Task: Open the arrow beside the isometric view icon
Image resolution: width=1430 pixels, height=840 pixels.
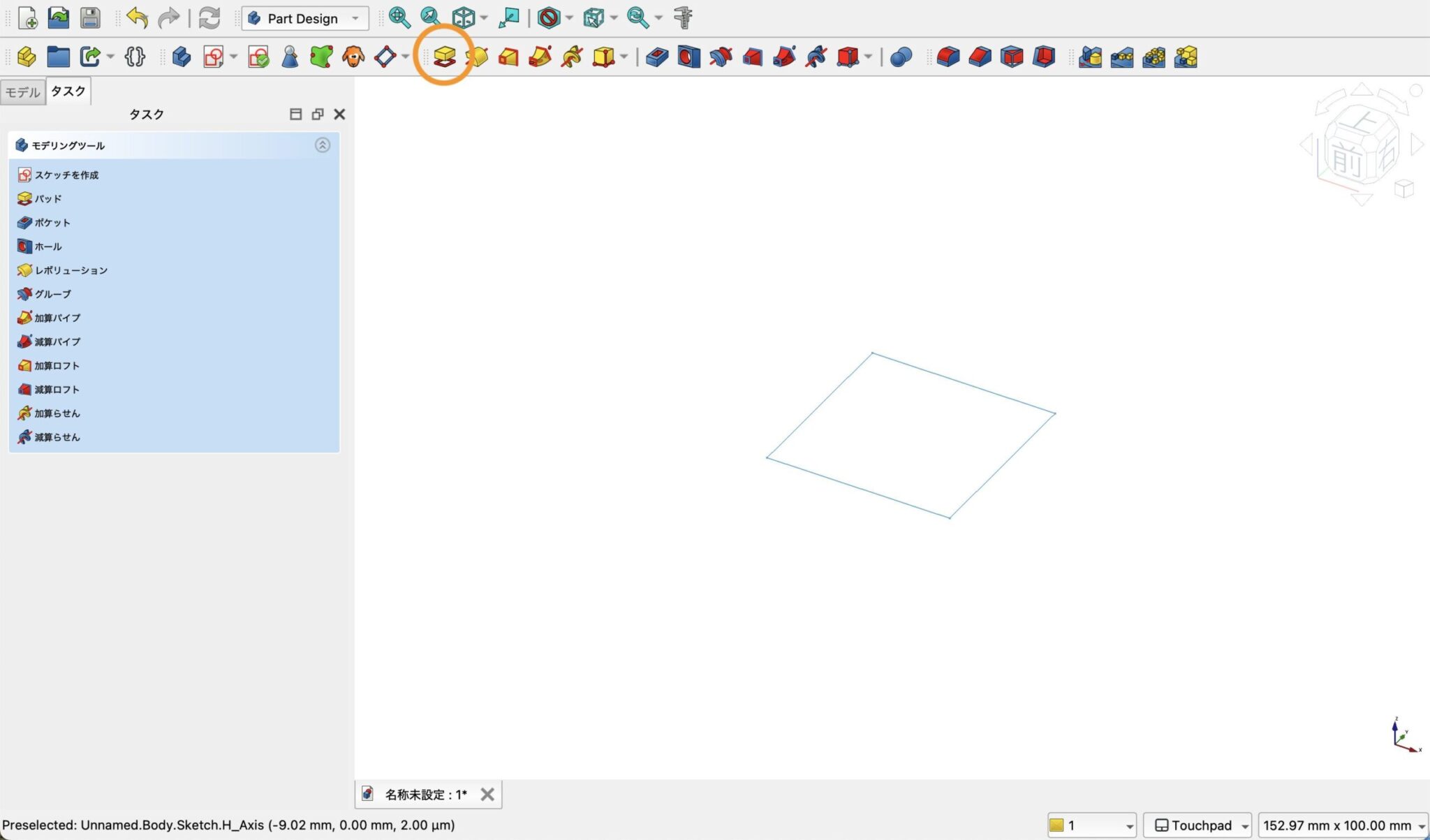Action: (x=484, y=18)
